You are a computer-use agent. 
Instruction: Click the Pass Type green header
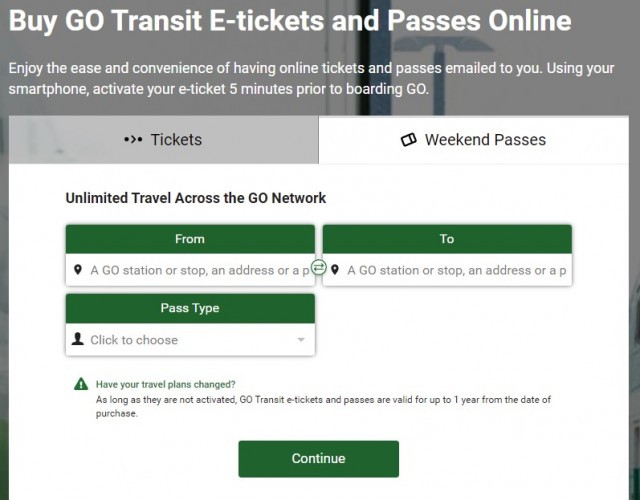pos(190,308)
